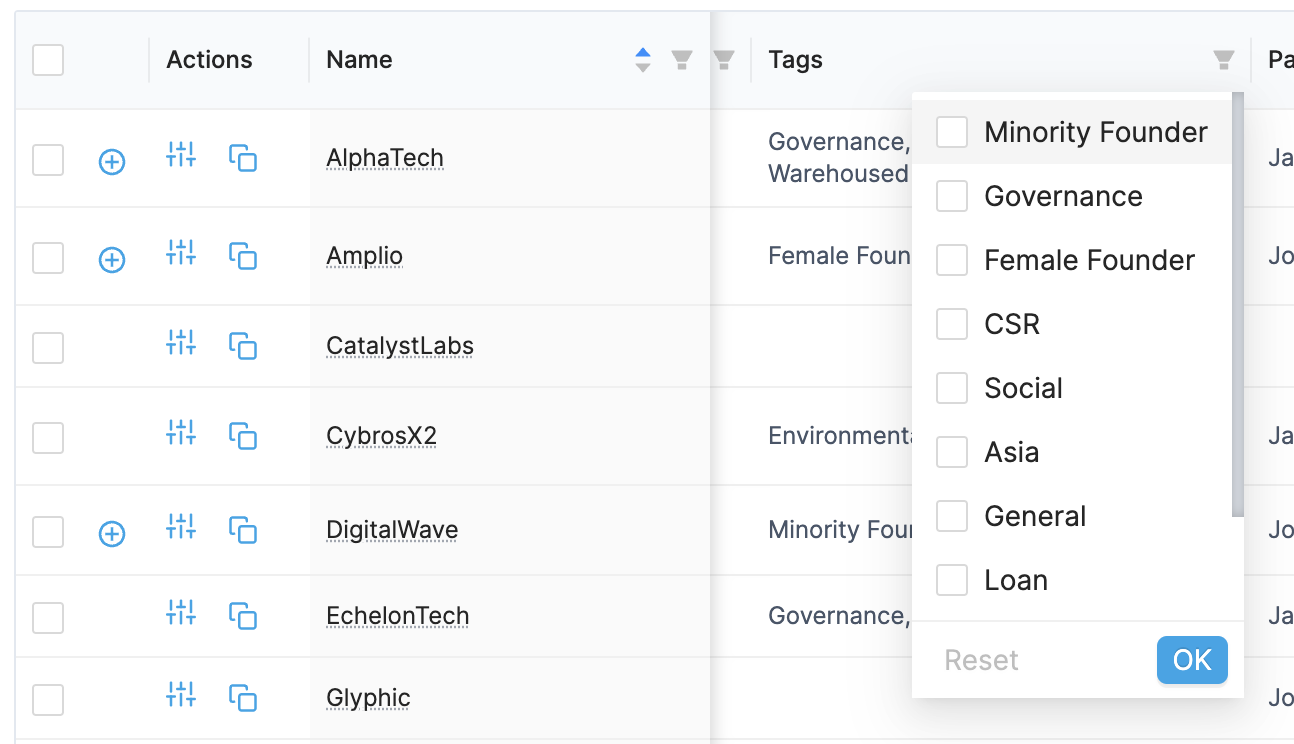1294x744 pixels.
Task: Sort table by the Name column arrows
Action: (x=643, y=60)
